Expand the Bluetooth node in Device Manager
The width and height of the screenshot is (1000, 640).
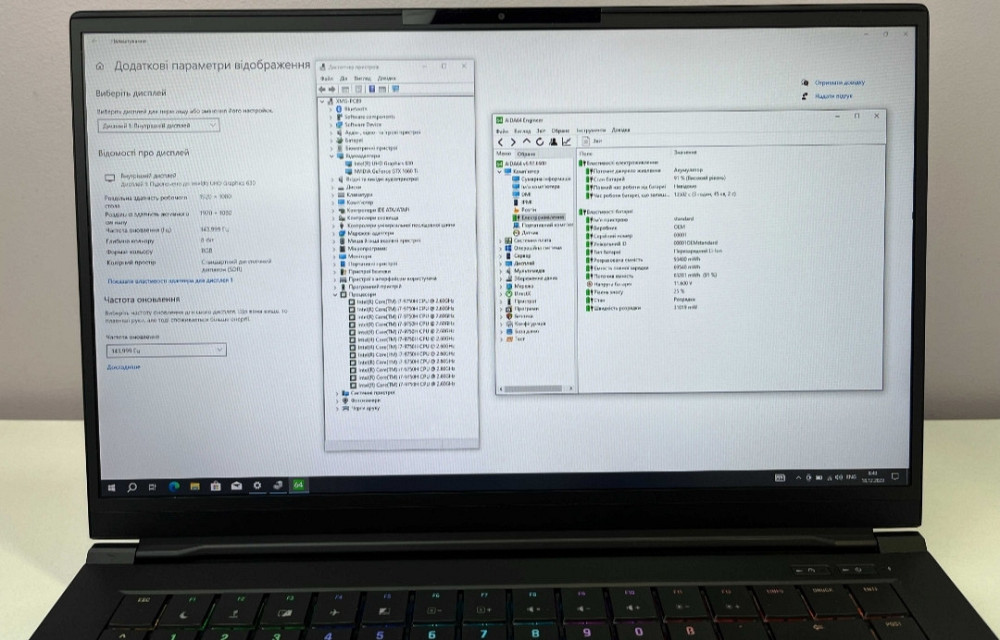(331, 109)
